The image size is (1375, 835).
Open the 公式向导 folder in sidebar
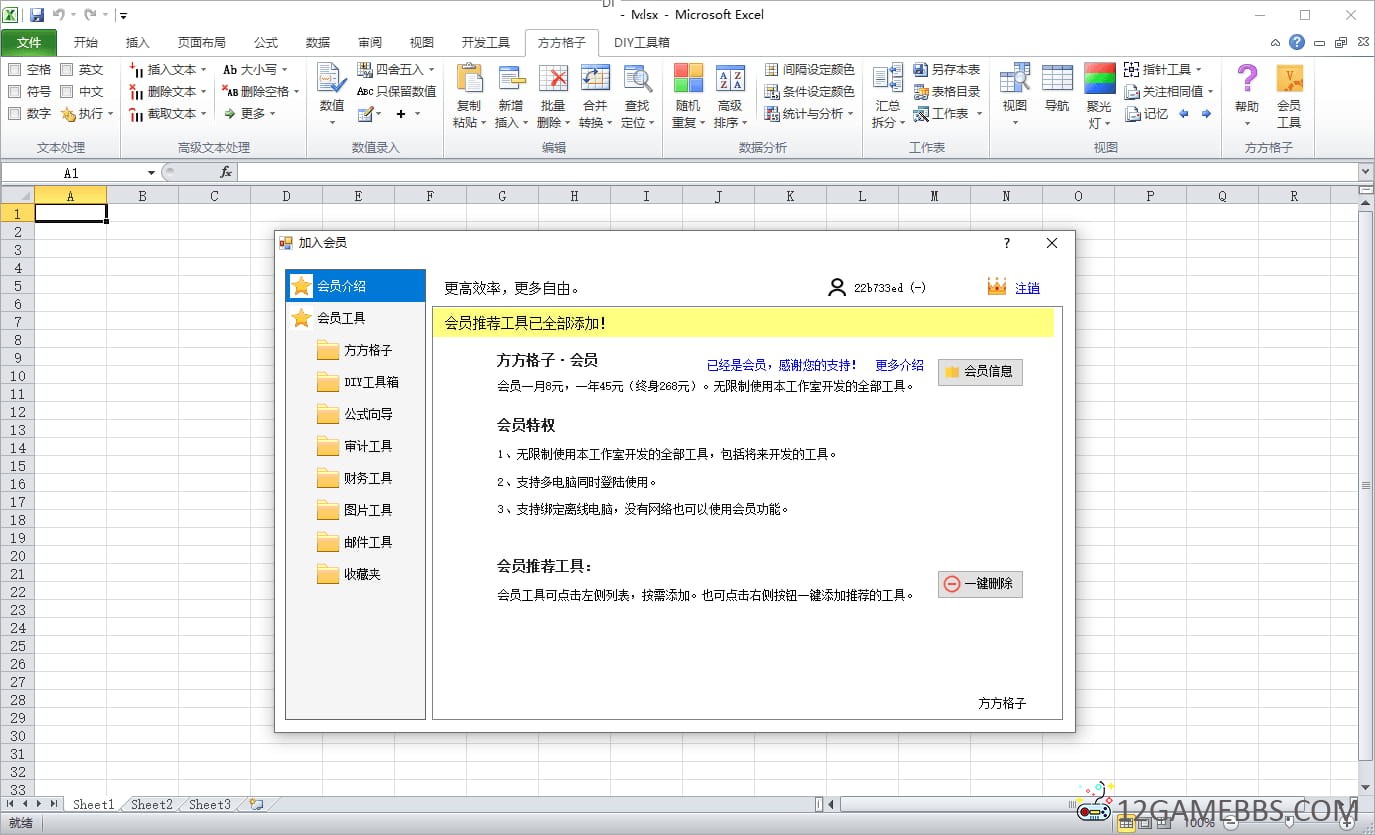356,414
